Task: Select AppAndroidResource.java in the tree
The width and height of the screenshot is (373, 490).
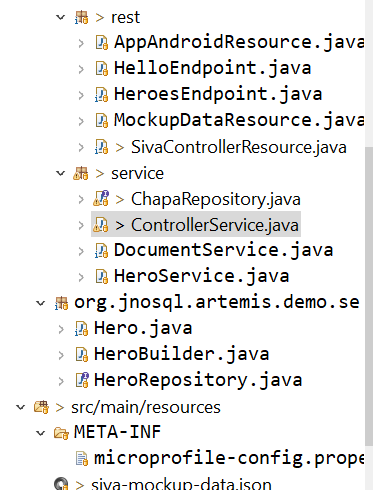Action: (239, 42)
